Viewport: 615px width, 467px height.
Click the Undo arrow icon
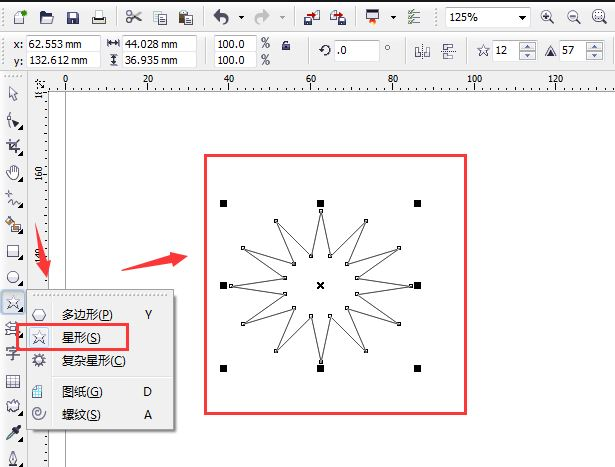click(221, 17)
